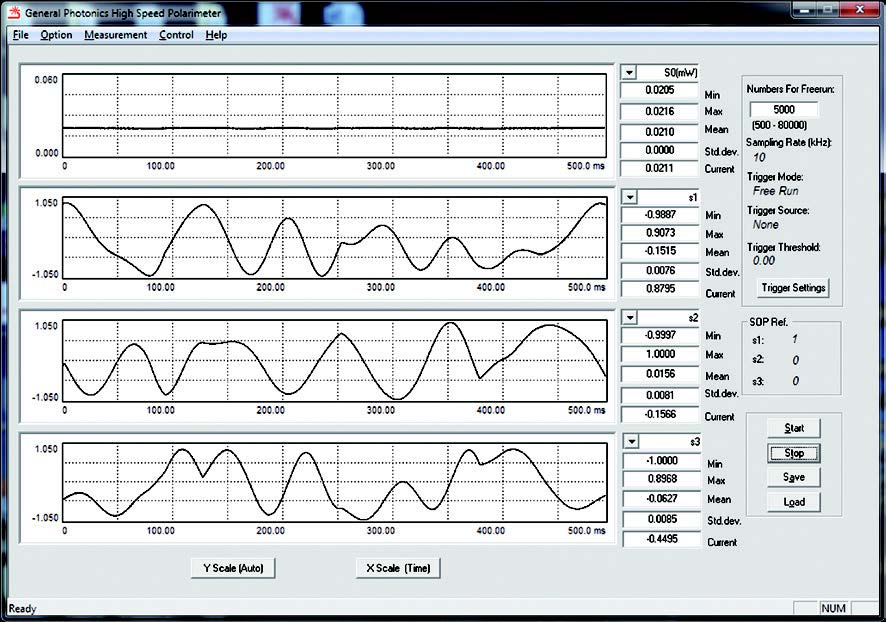This screenshot has width=886, height=622.
Task: Click the Numbers For Freerun input field
Action: point(784,110)
